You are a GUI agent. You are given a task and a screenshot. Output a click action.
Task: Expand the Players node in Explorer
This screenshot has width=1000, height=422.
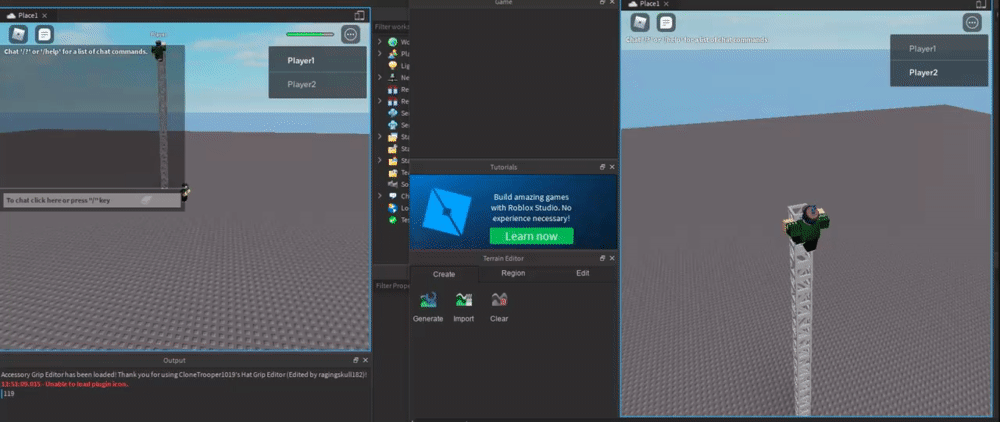pyautogui.click(x=379, y=54)
